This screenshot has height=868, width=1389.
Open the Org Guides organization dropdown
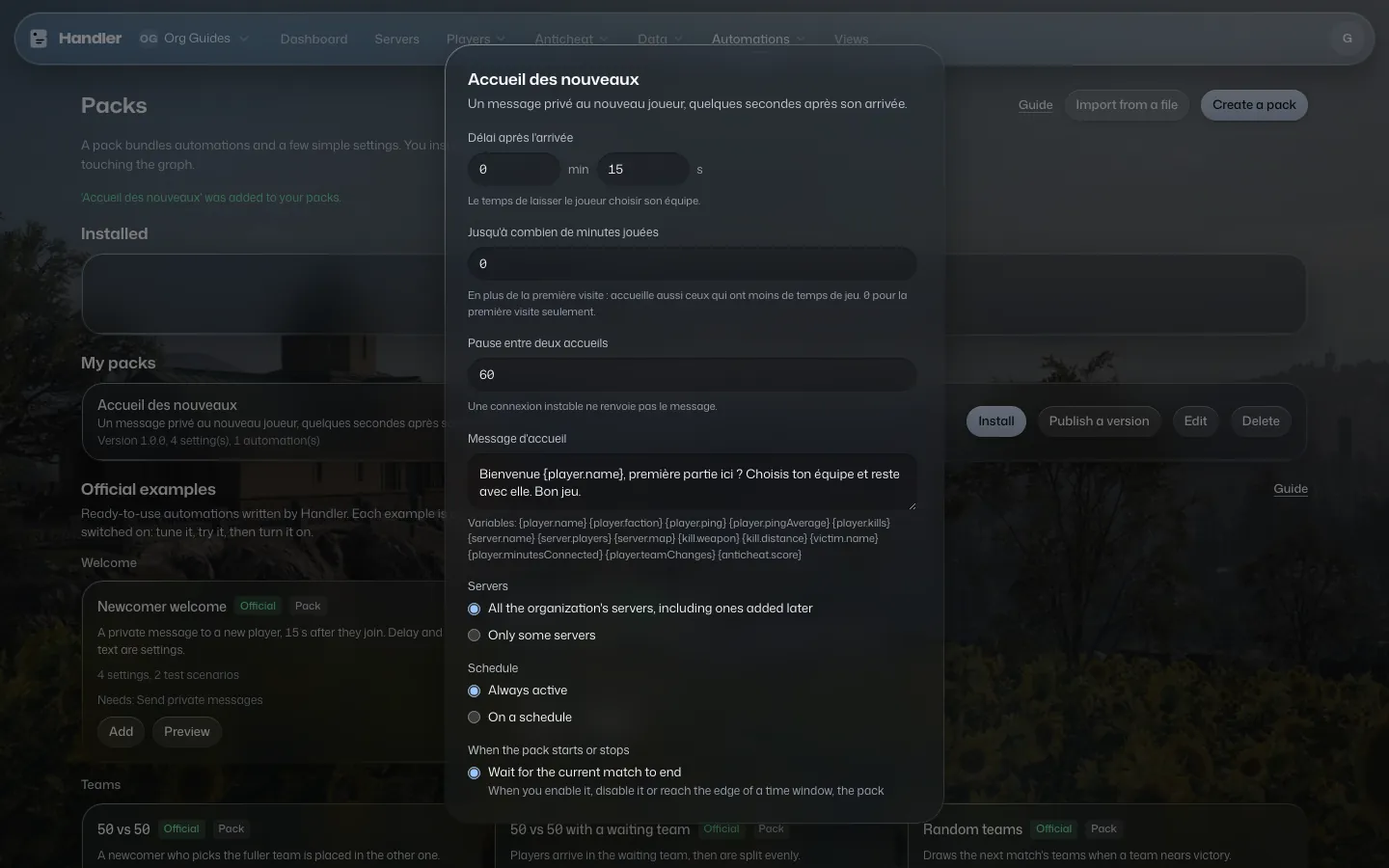pyautogui.click(x=194, y=39)
